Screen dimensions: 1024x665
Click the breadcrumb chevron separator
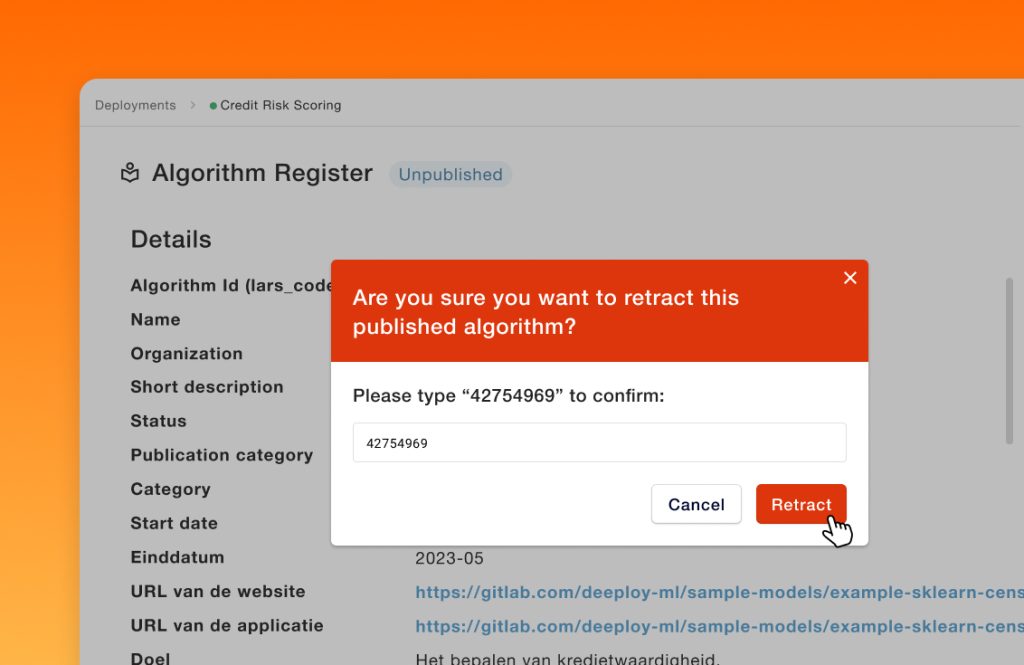tap(193, 105)
